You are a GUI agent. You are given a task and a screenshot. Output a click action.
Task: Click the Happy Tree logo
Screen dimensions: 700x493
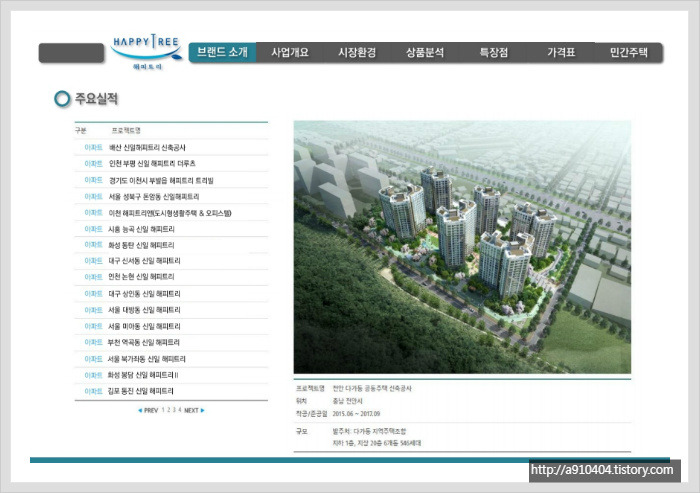[x=146, y=52]
